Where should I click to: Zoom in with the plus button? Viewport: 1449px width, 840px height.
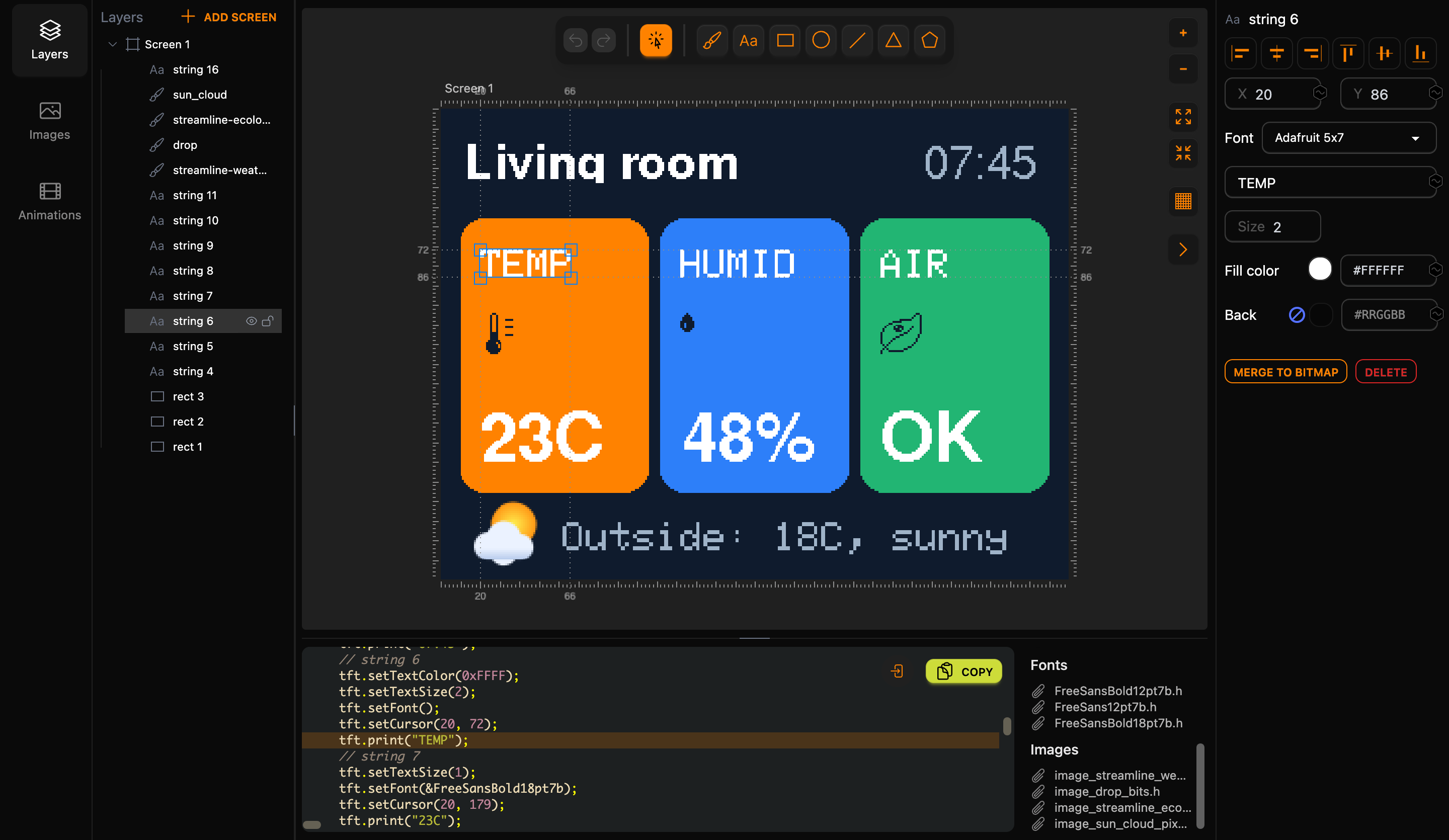[1183, 33]
